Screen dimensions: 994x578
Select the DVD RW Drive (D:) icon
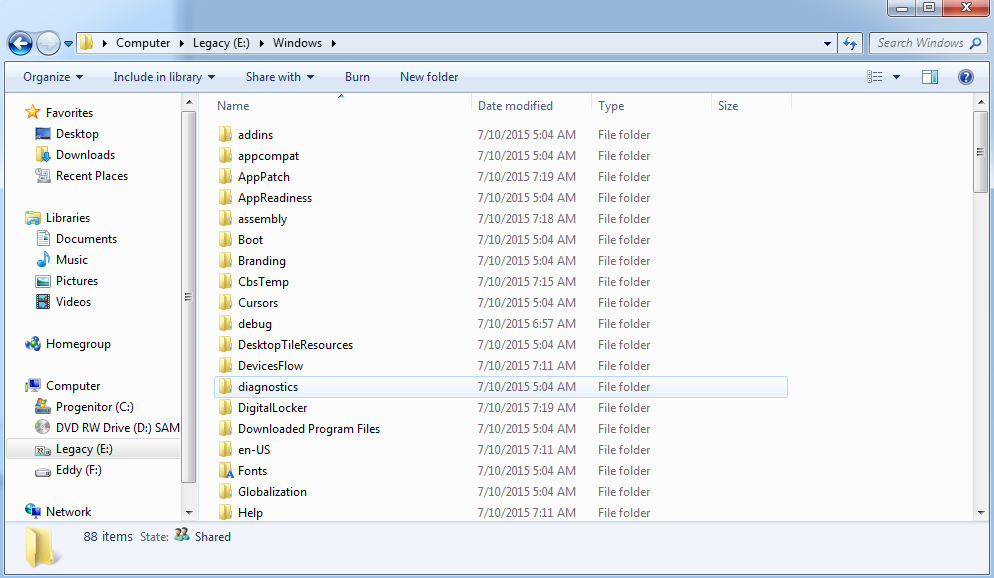42,427
